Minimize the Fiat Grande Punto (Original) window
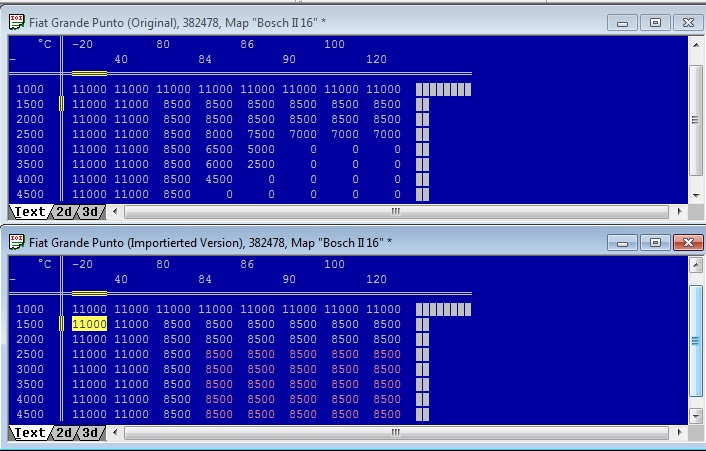This screenshot has height=451, width=706. click(x=623, y=22)
